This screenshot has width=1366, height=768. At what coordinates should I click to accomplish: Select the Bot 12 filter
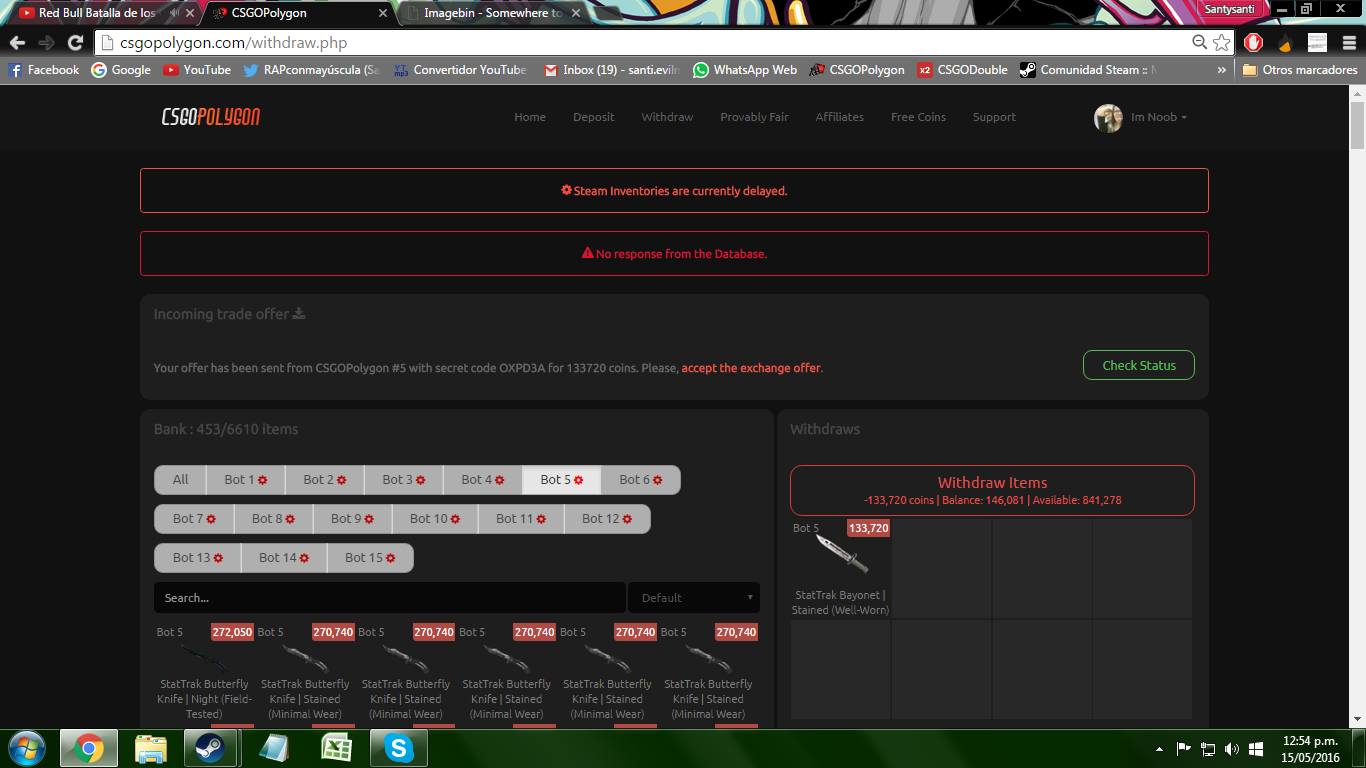click(607, 519)
